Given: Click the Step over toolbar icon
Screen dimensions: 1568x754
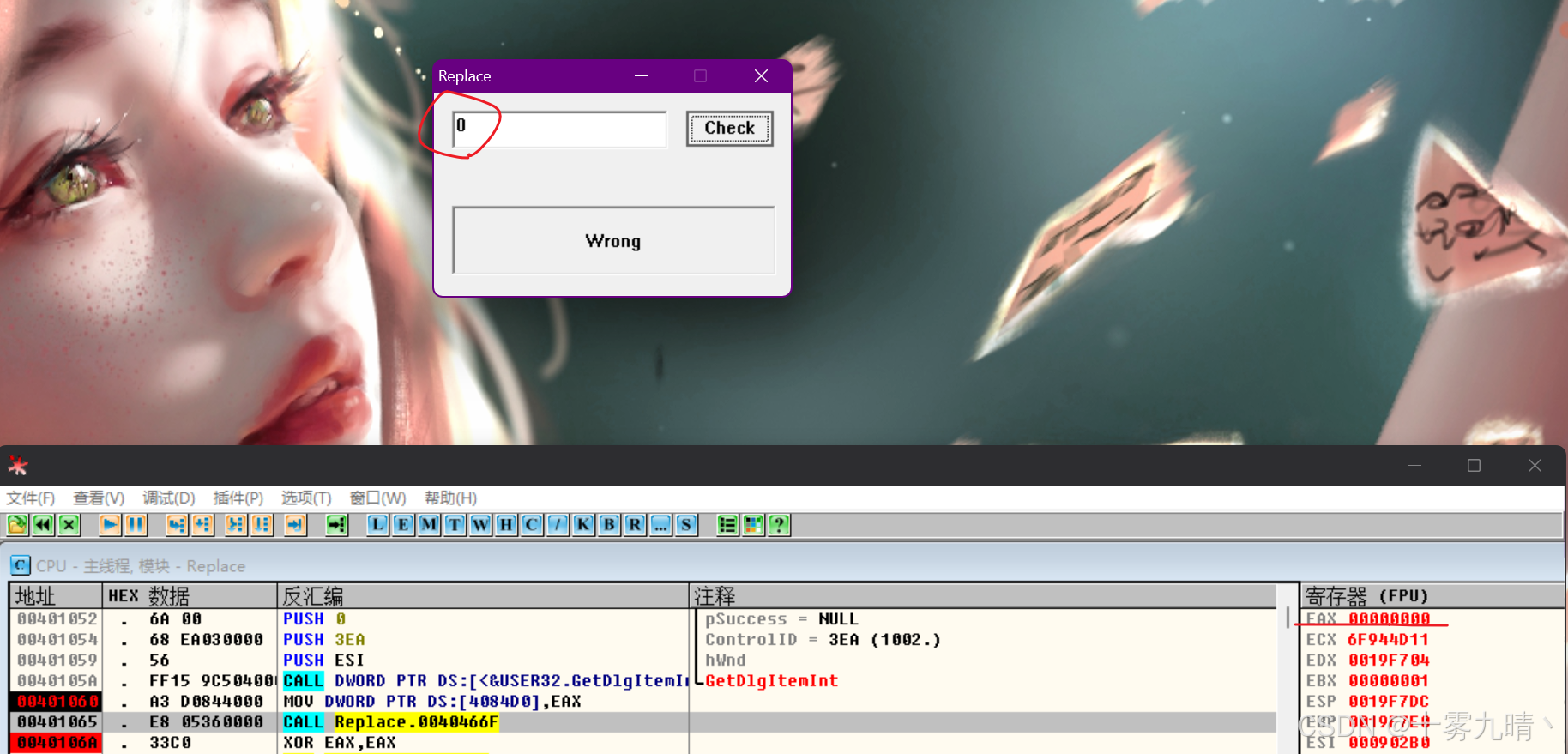Looking at the screenshot, I should click(x=202, y=525).
